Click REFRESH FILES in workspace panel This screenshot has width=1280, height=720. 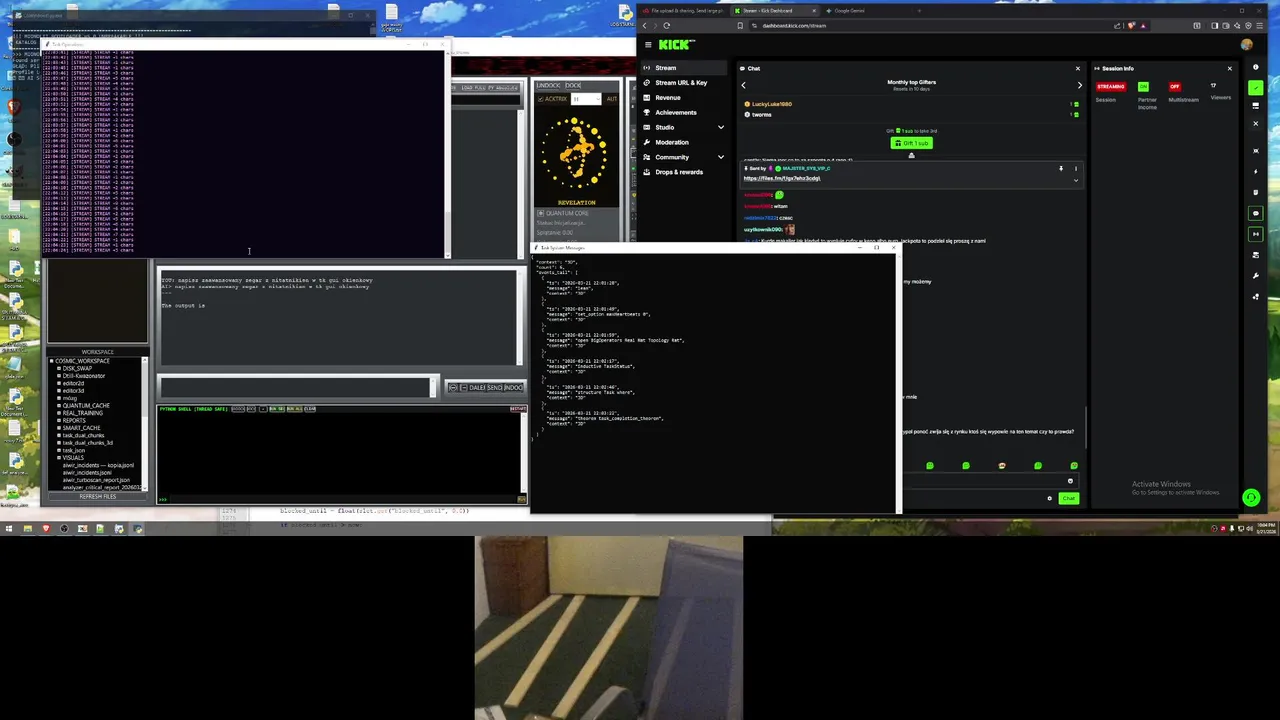point(97,496)
